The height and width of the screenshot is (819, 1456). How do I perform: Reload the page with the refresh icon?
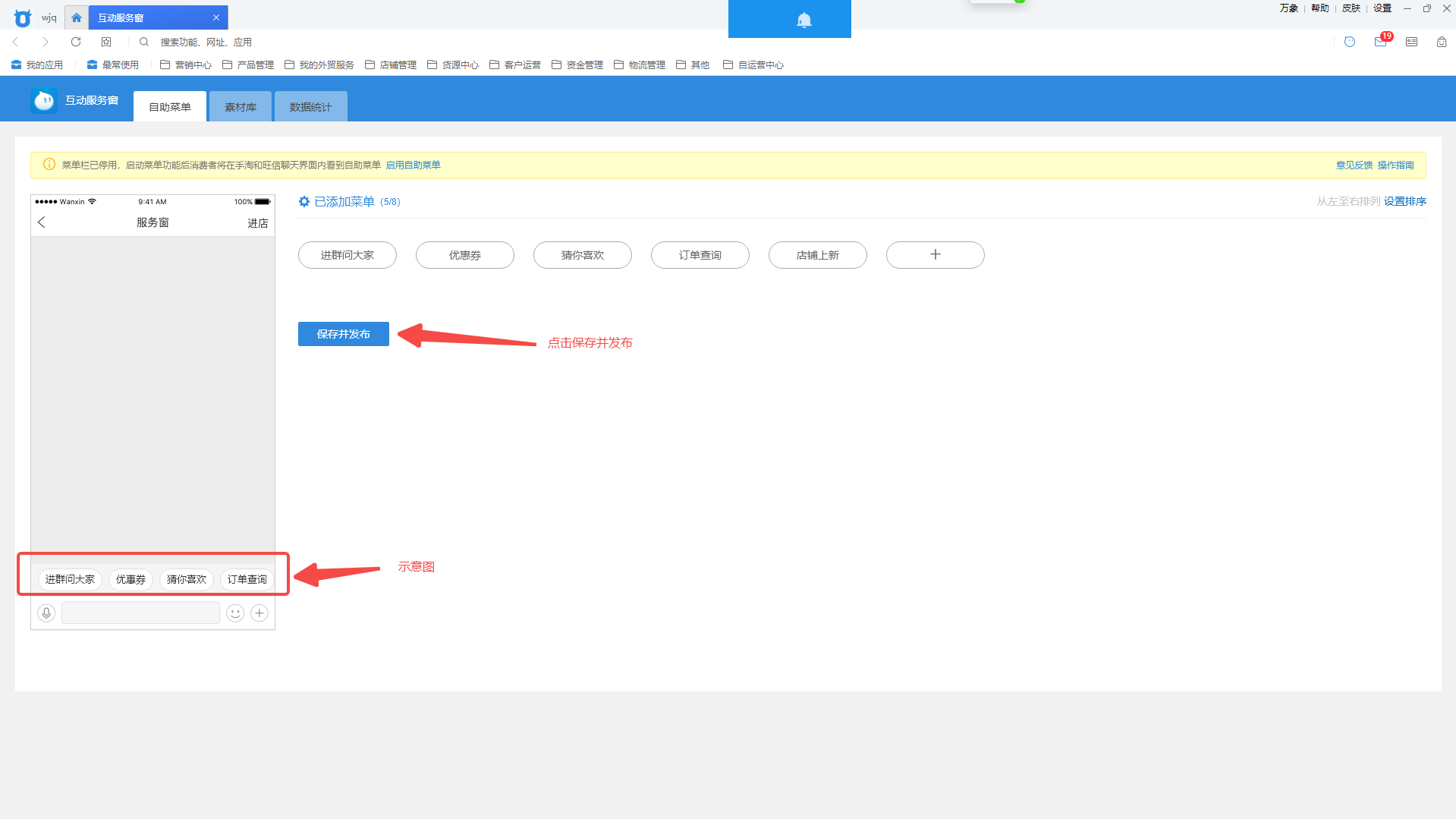click(x=76, y=42)
